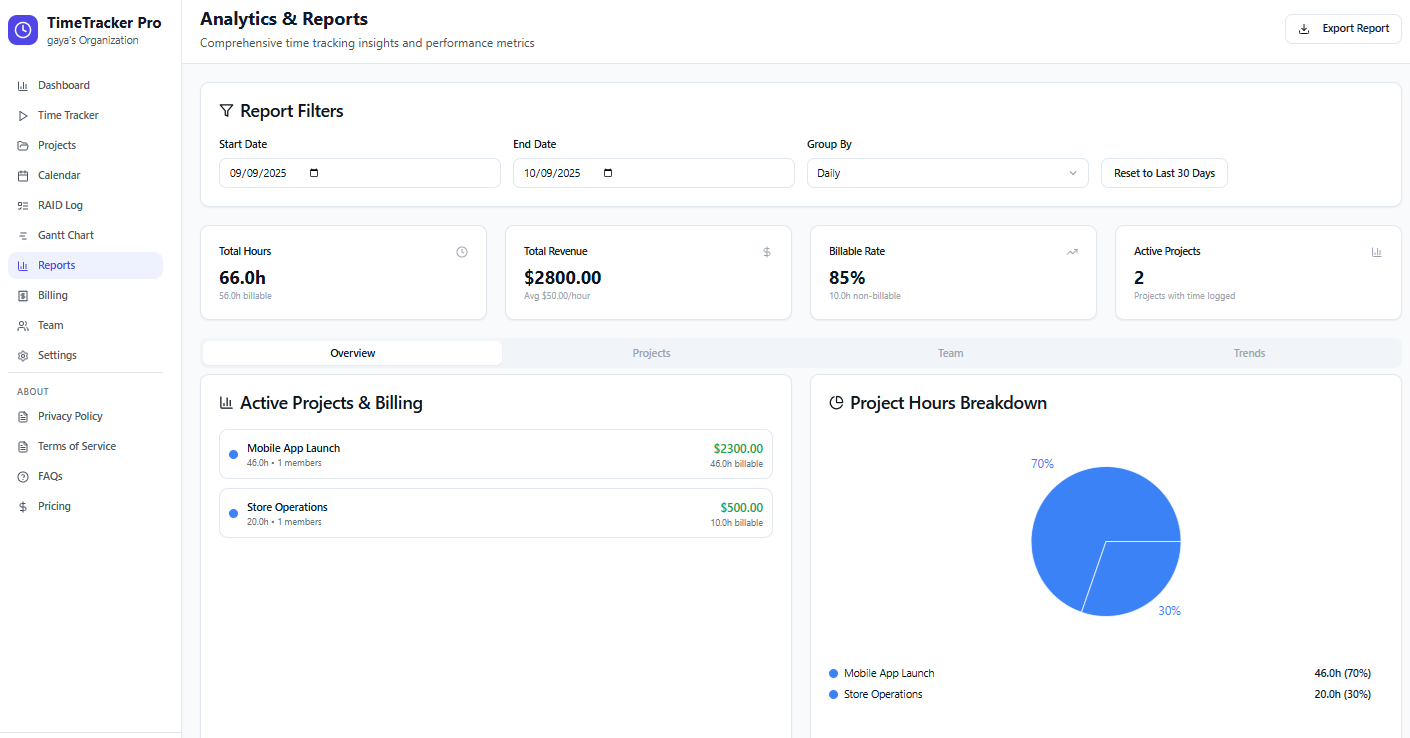Click the clock icon on Total Hours card
Image resolution: width=1410 pixels, height=738 pixels.
(461, 252)
